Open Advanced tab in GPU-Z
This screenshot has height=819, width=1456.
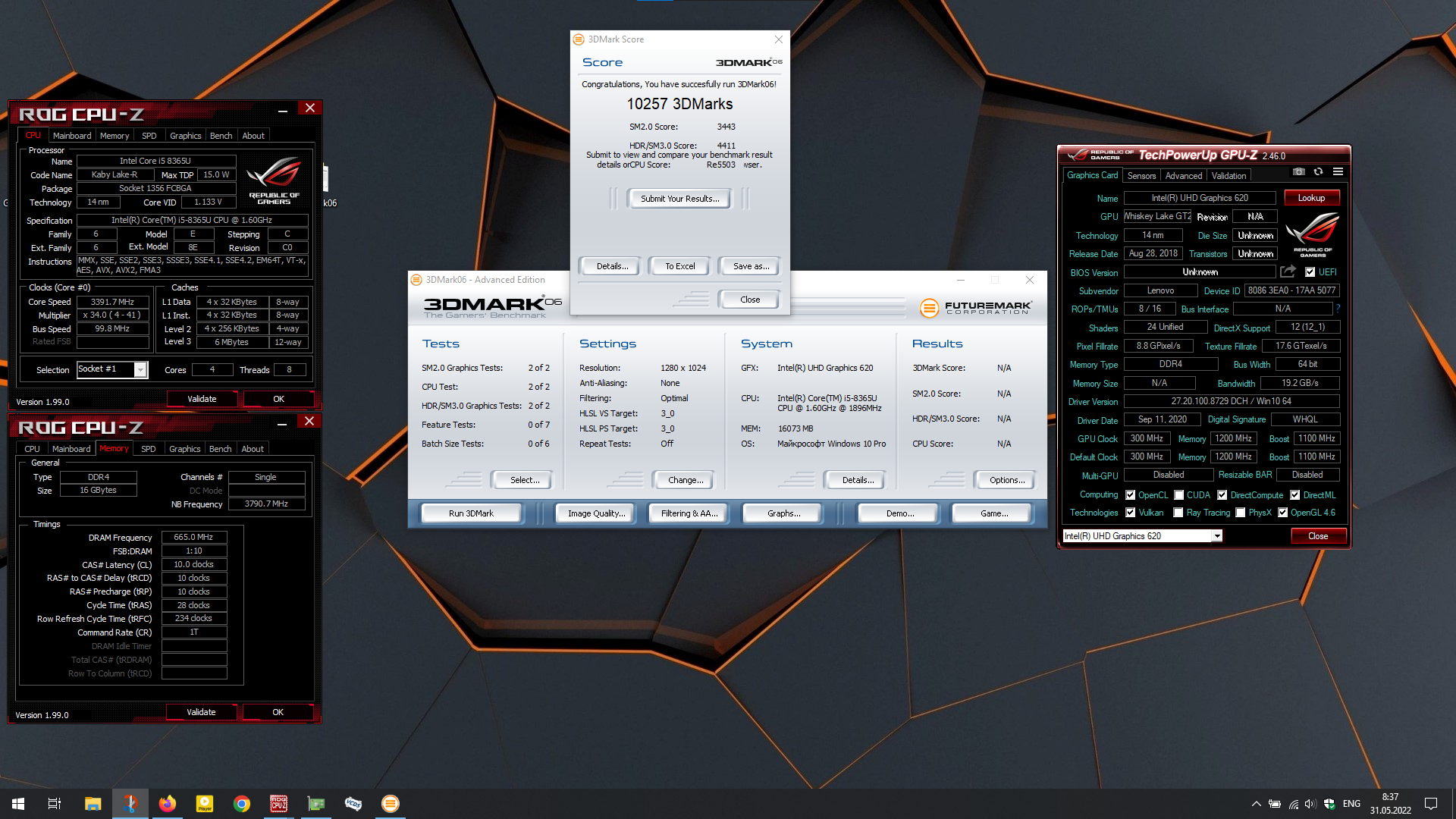pos(1183,176)
